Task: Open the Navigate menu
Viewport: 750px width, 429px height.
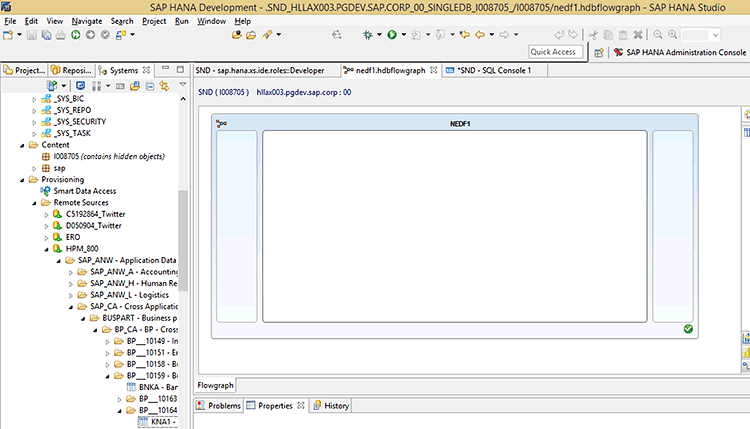Action: (87, 21)
